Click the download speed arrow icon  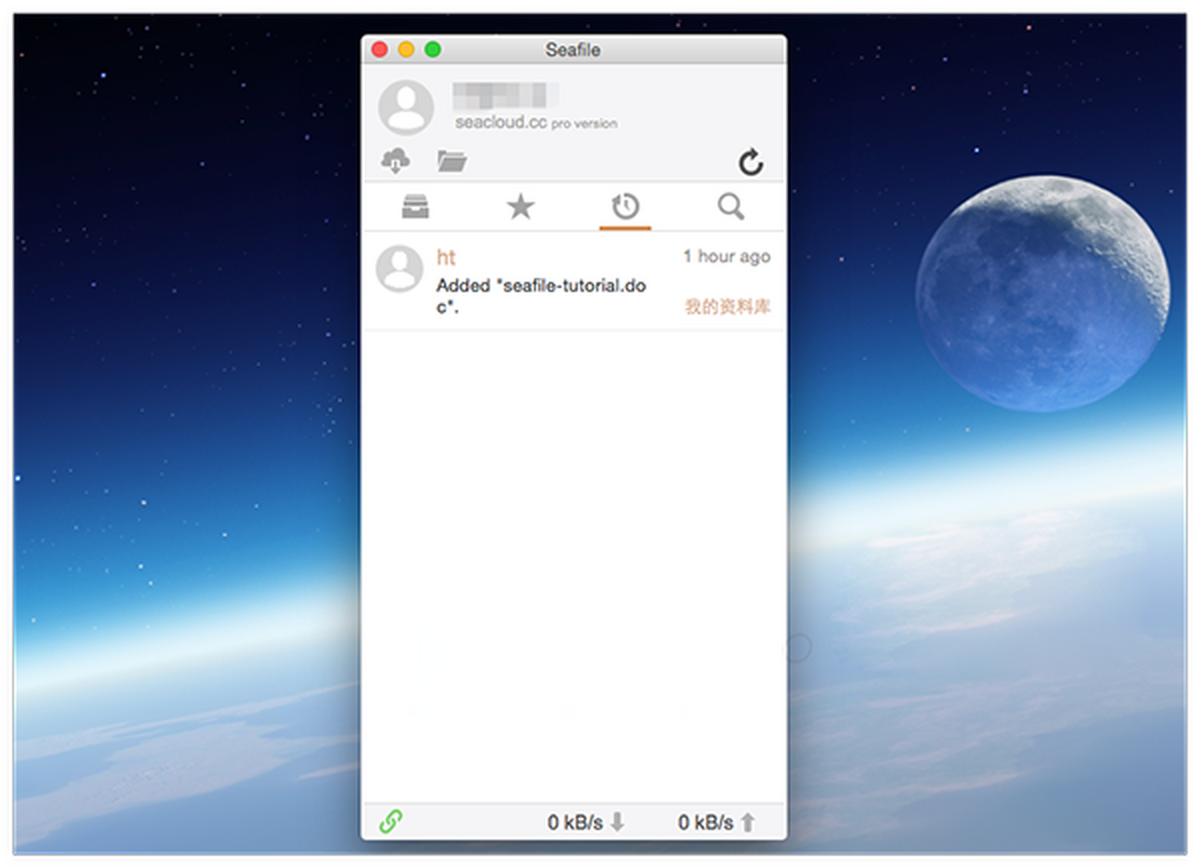click(618, 822)
